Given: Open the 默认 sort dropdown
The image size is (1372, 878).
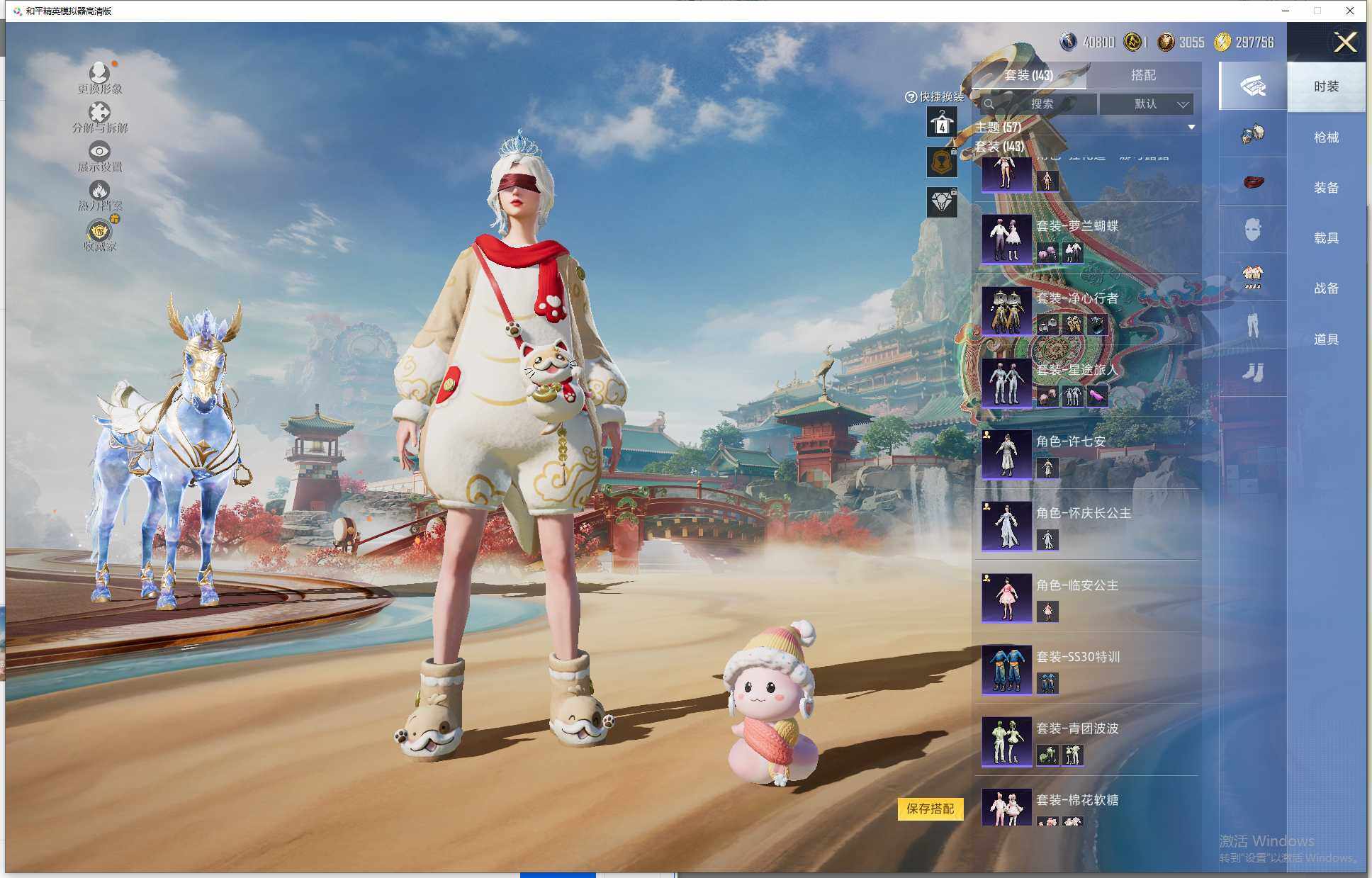Looking at the screenshot, I should (x=1147, y=104).
